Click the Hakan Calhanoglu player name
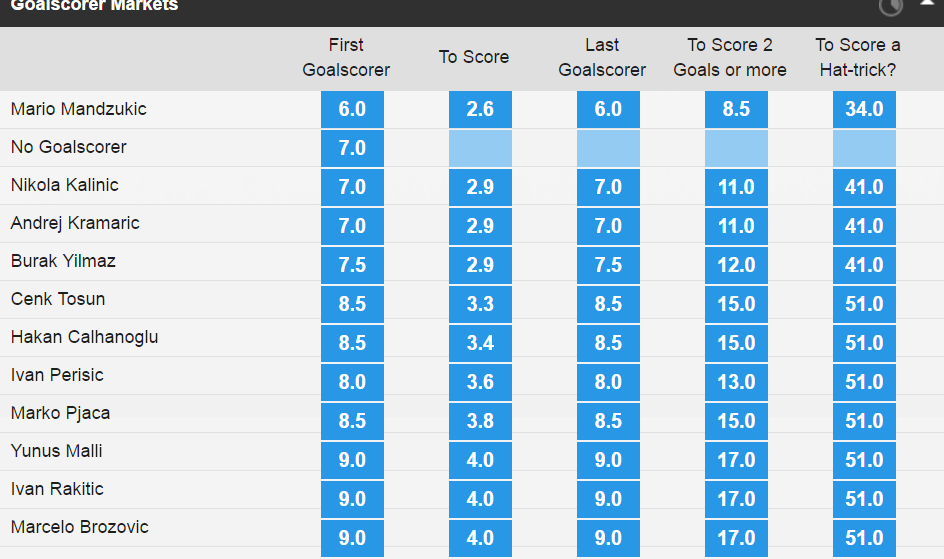The height and width of the screenshot is (559, 944). 85,337
